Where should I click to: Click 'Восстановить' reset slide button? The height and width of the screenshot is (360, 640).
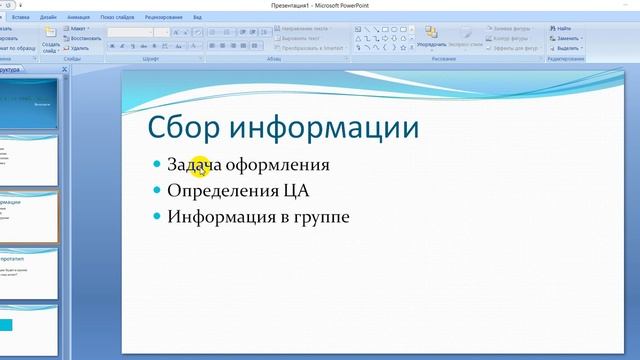point(82,38)
